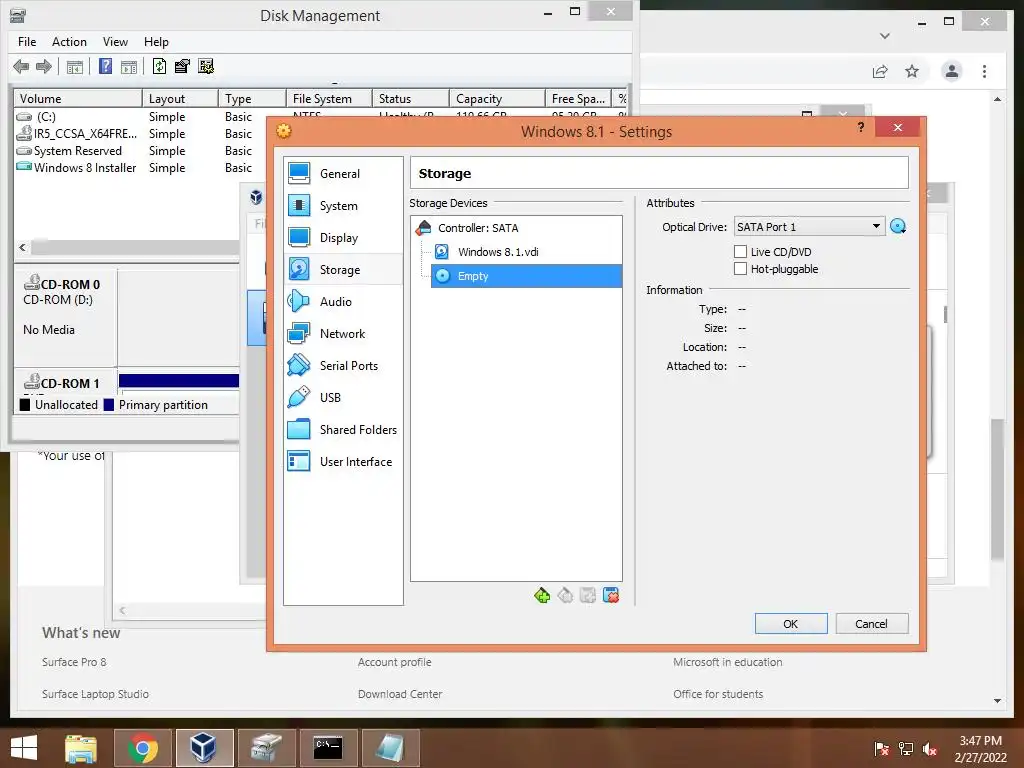Select the Storage settings category
The height and width of the screenshot is (768, 1024).
point(343,270)
